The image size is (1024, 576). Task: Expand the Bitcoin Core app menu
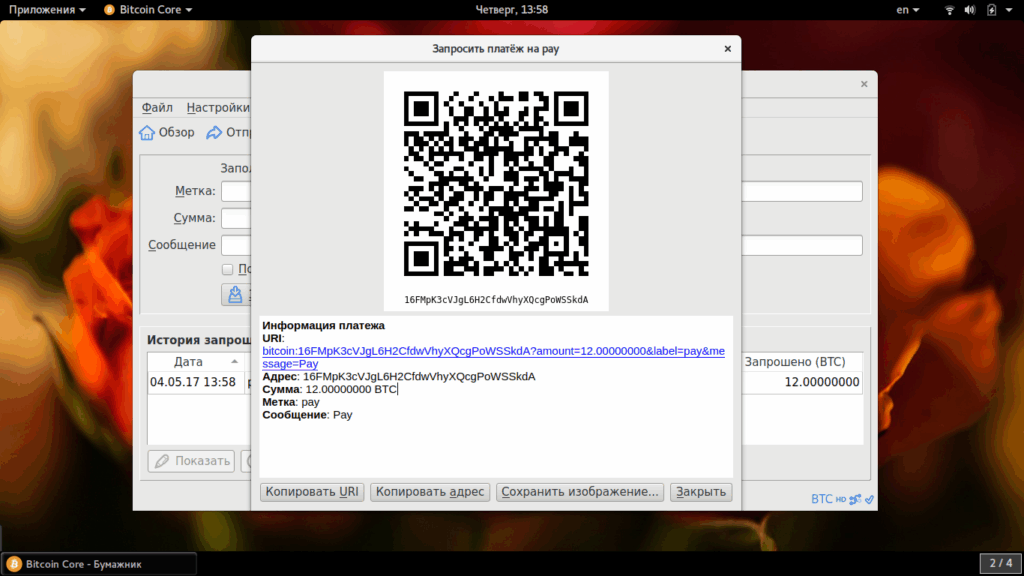(x=148, y=10)
